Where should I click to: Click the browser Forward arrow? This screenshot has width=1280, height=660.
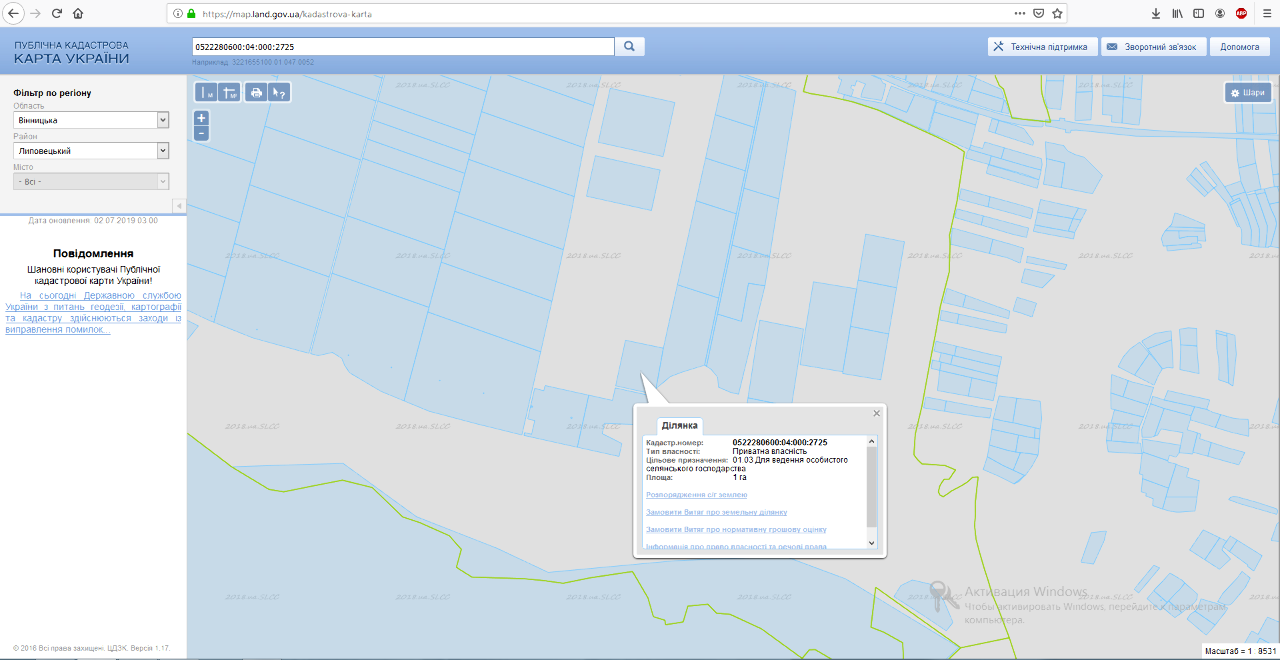click(x=36, y=14)
